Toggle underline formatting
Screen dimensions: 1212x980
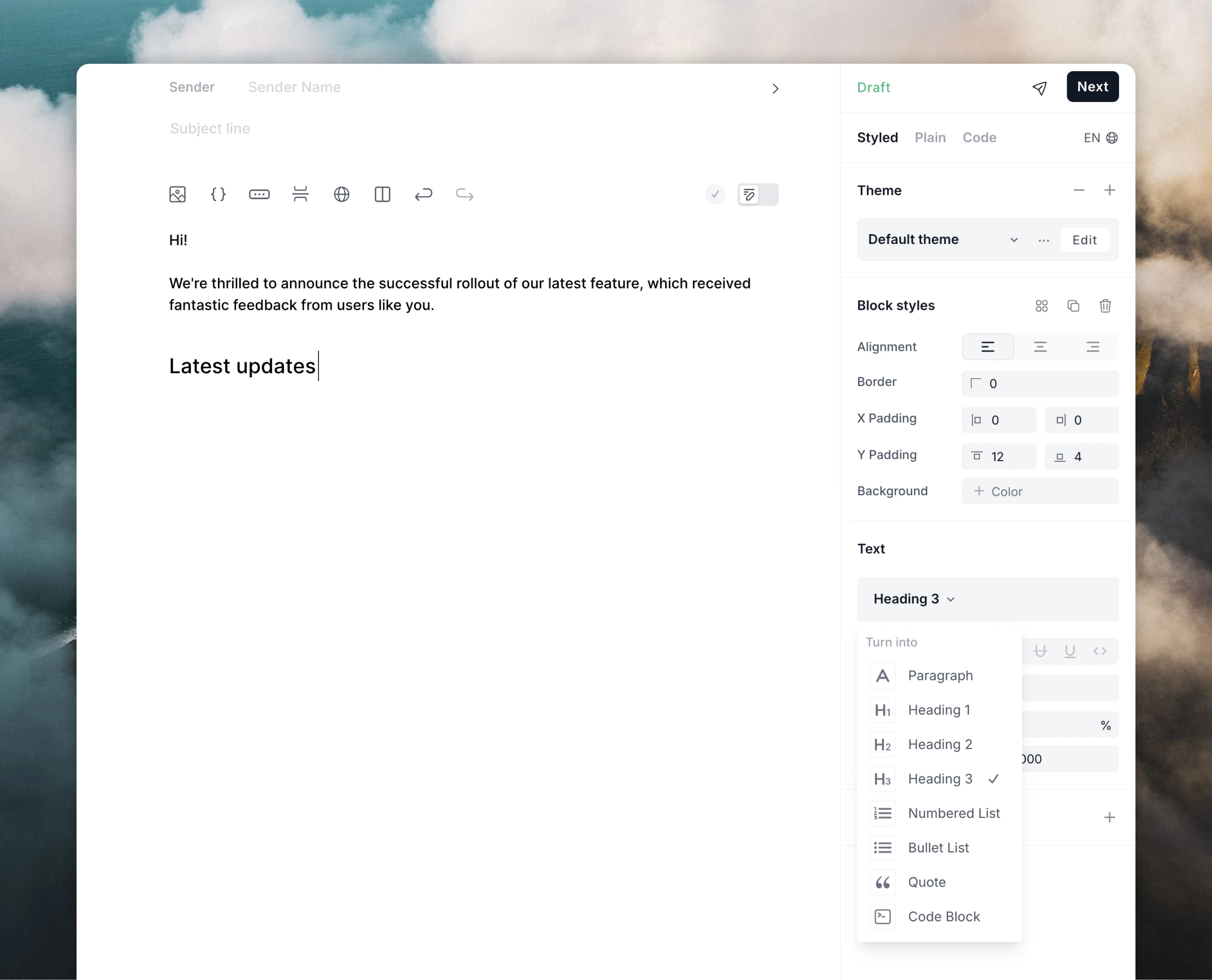click(1070, 651)
